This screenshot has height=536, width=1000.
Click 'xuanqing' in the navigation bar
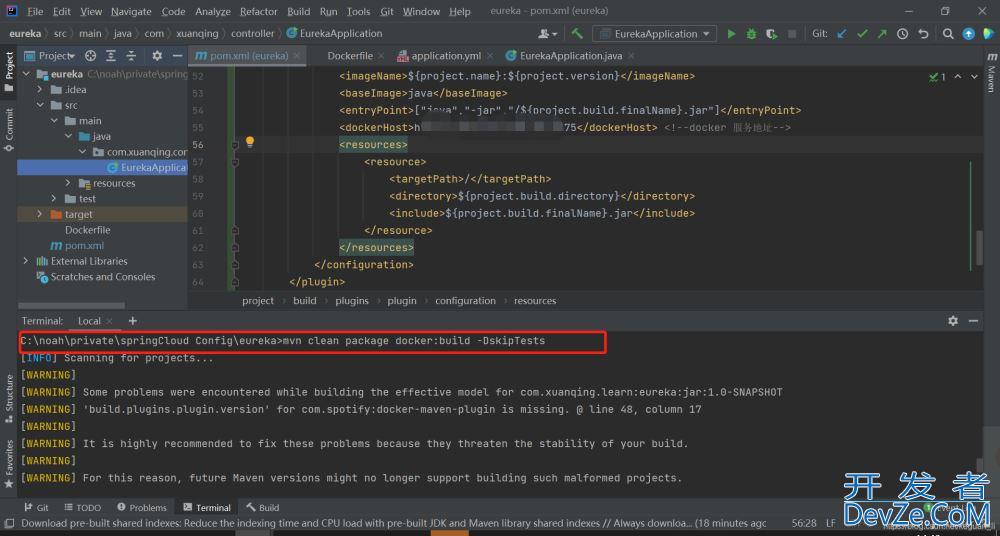(x=198, y=34)
